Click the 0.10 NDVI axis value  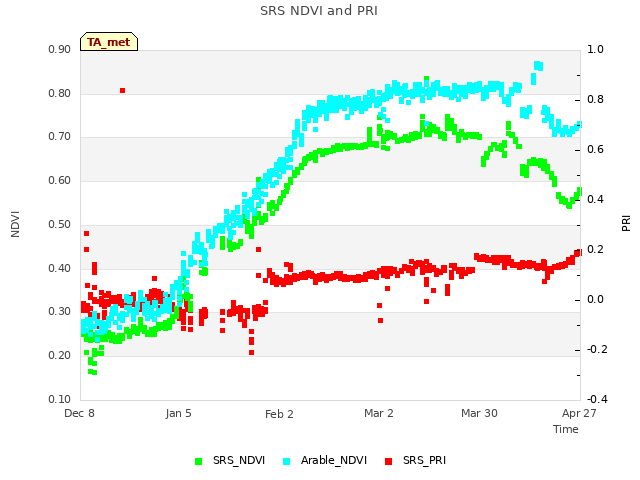tap(60, 399)
